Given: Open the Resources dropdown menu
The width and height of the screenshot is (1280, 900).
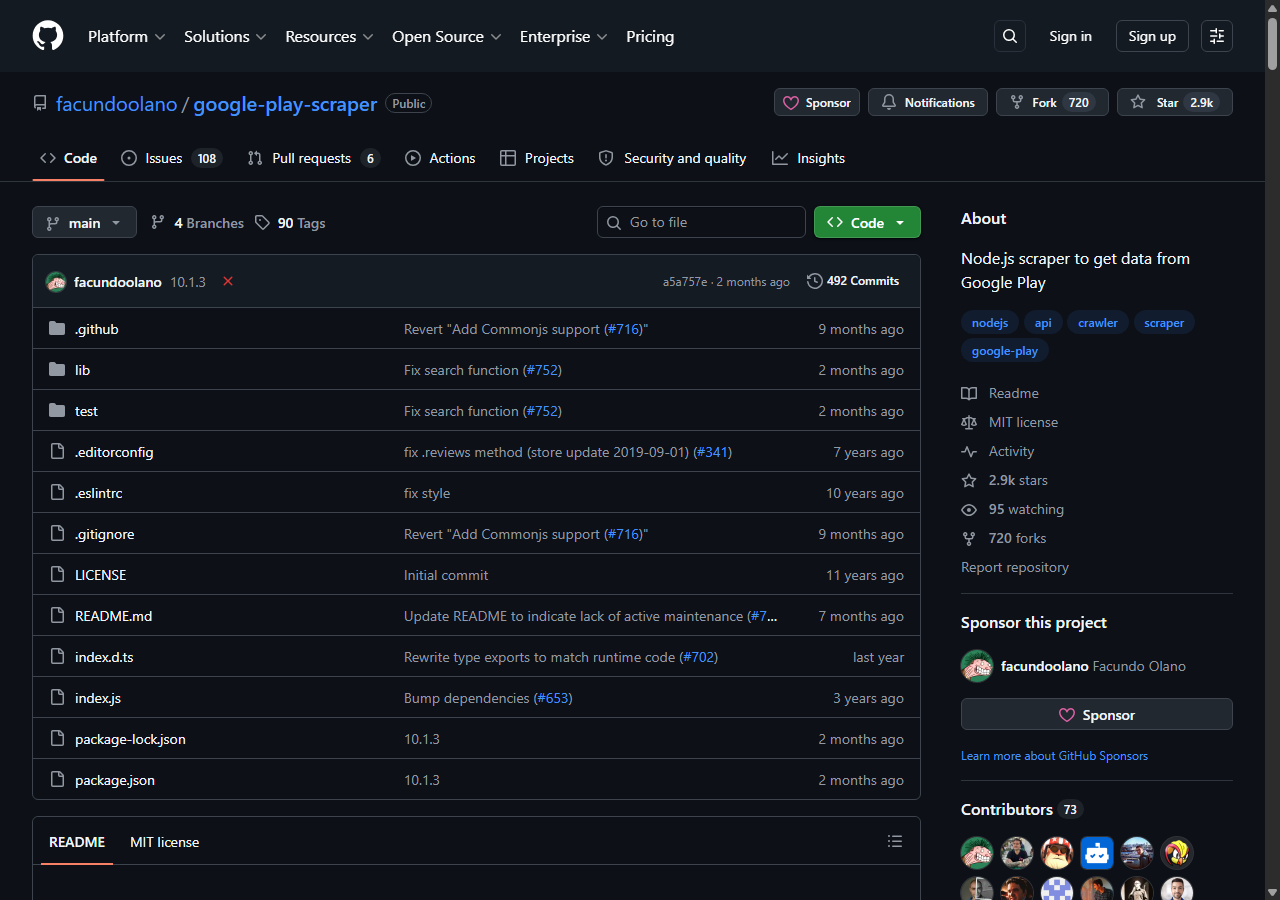Looking at the screenshot, I should (329, 36).
